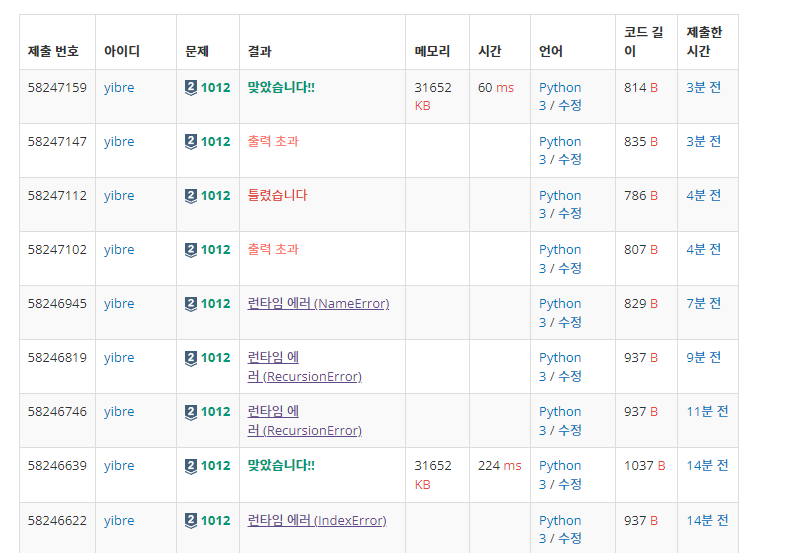Open 런타임 에러 (RecursionError) link in row 58246746
The height and width of the screenshot is (553, 786).
tap(304, 421)
